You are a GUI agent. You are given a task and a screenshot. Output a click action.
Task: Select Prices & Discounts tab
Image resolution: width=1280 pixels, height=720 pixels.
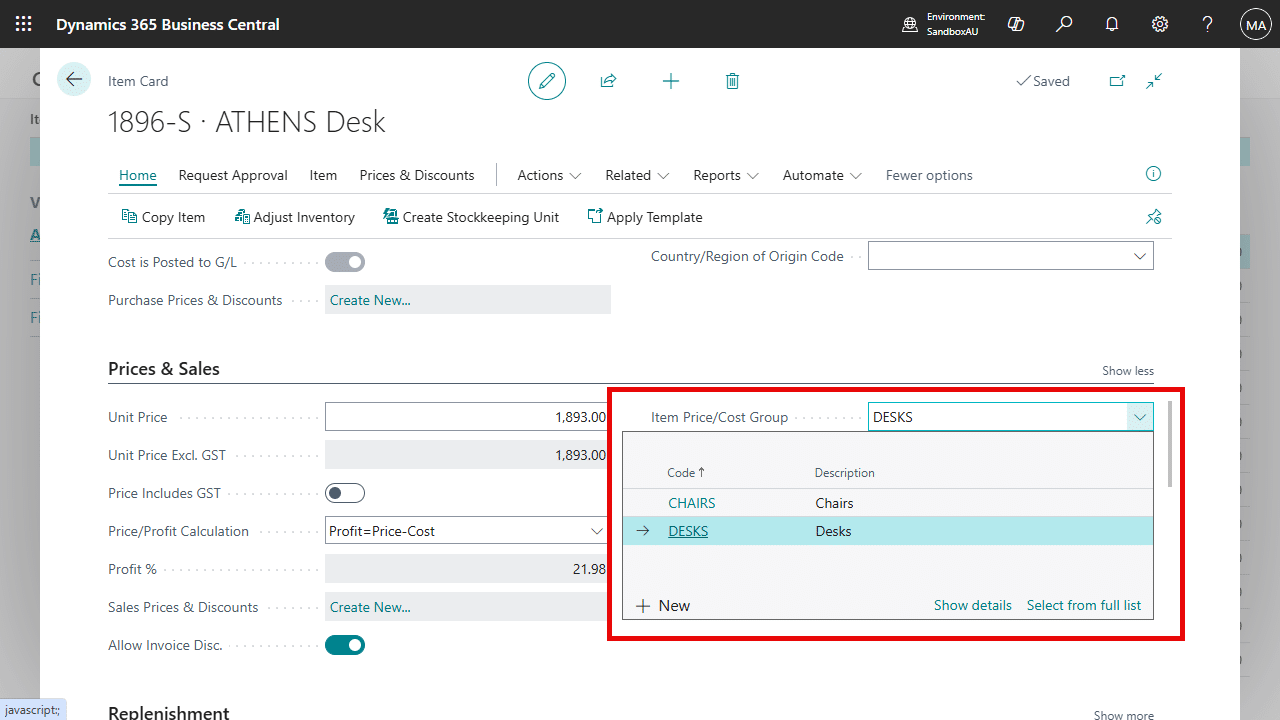pos(417,175)
